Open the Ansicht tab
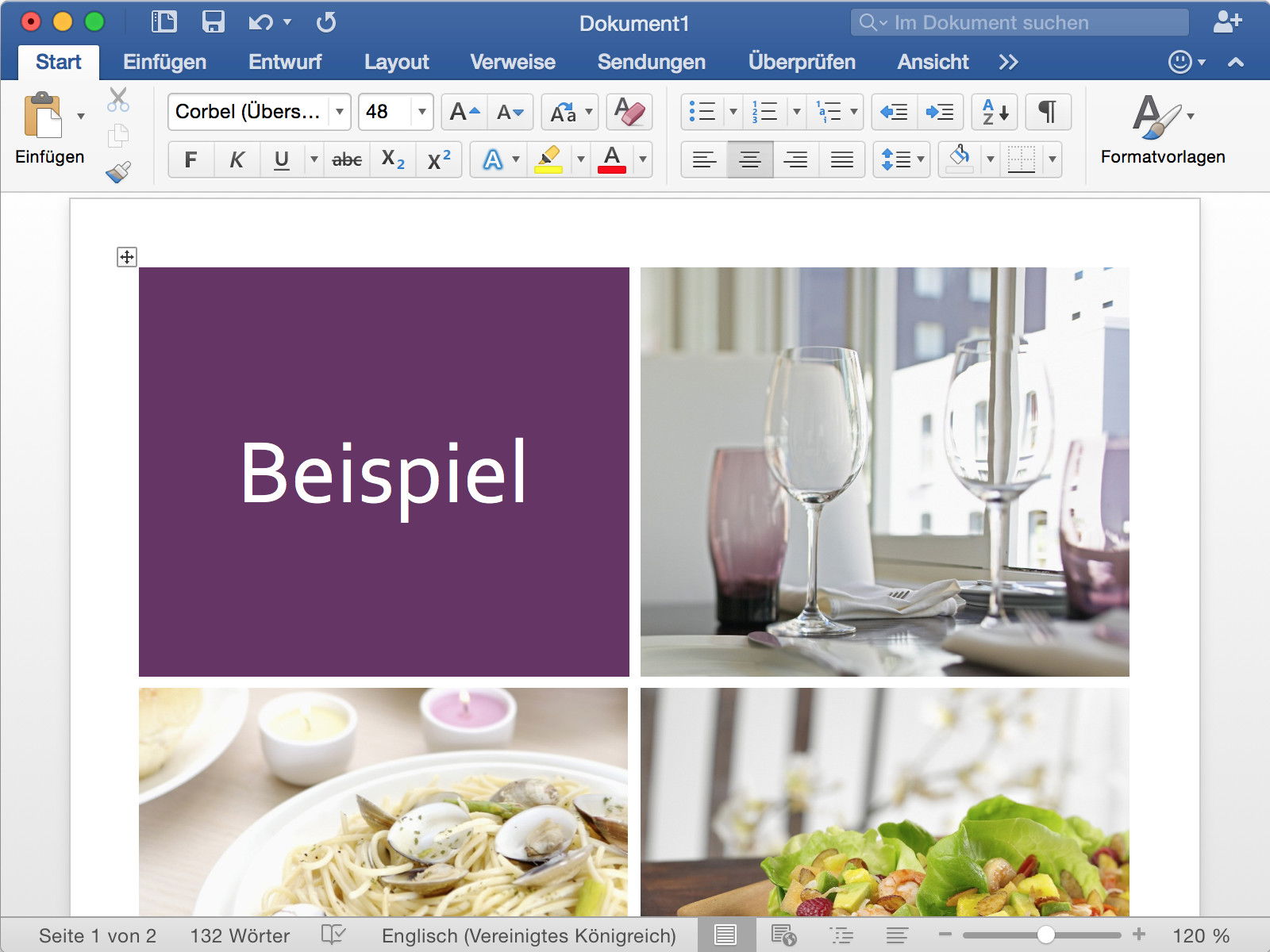The image size is (1270, 952). click(x=933, y=62)
